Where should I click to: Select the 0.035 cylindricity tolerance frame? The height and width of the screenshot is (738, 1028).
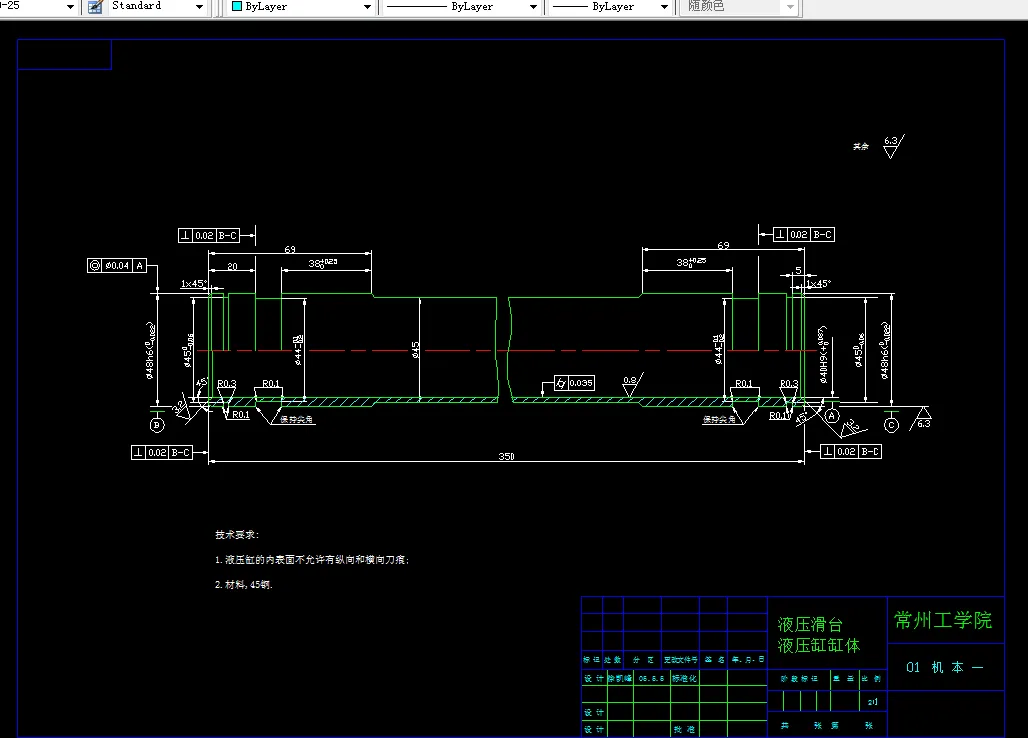point(574,383)
